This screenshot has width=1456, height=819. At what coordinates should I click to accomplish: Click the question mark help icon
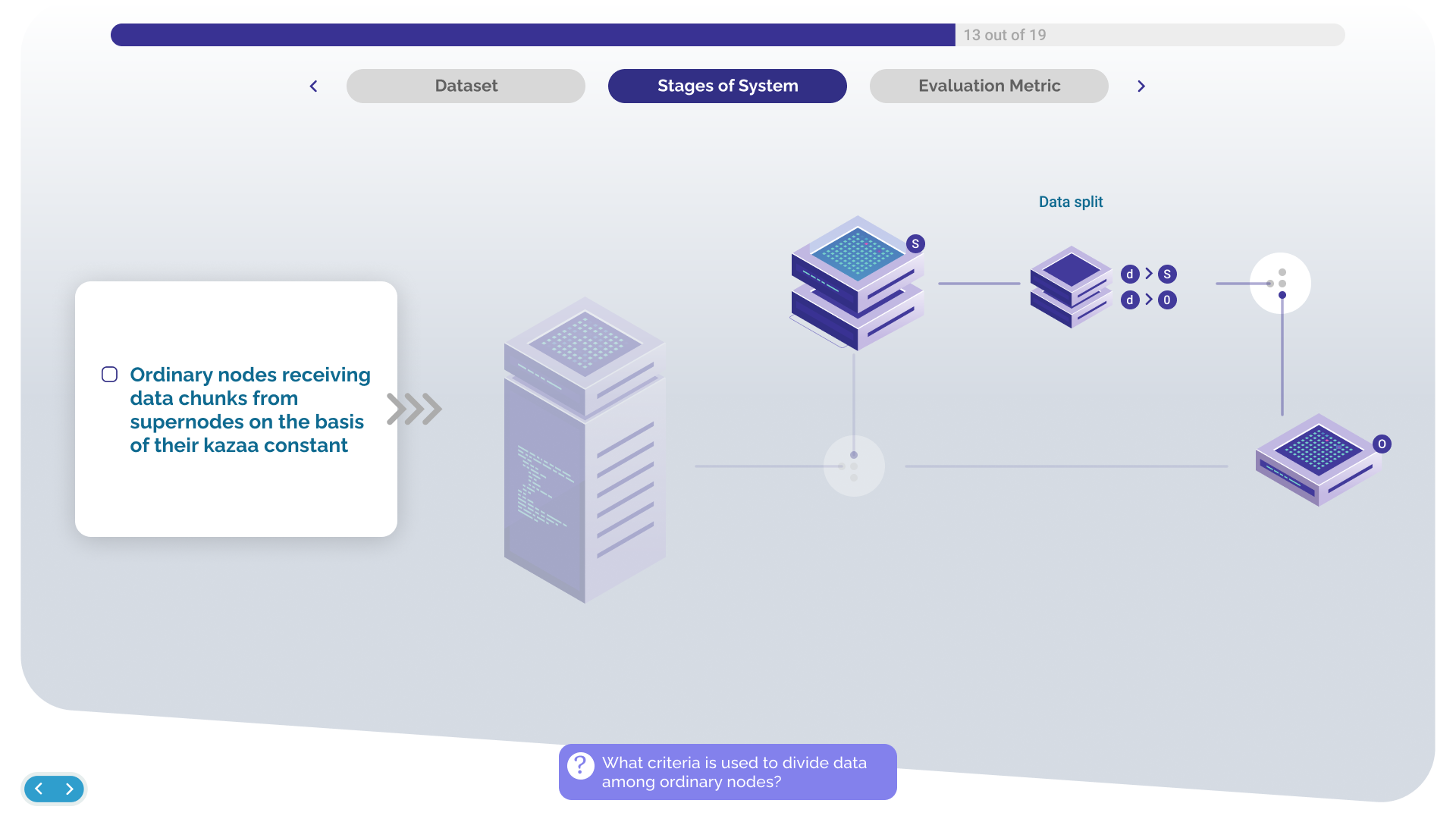coord(581,766)
